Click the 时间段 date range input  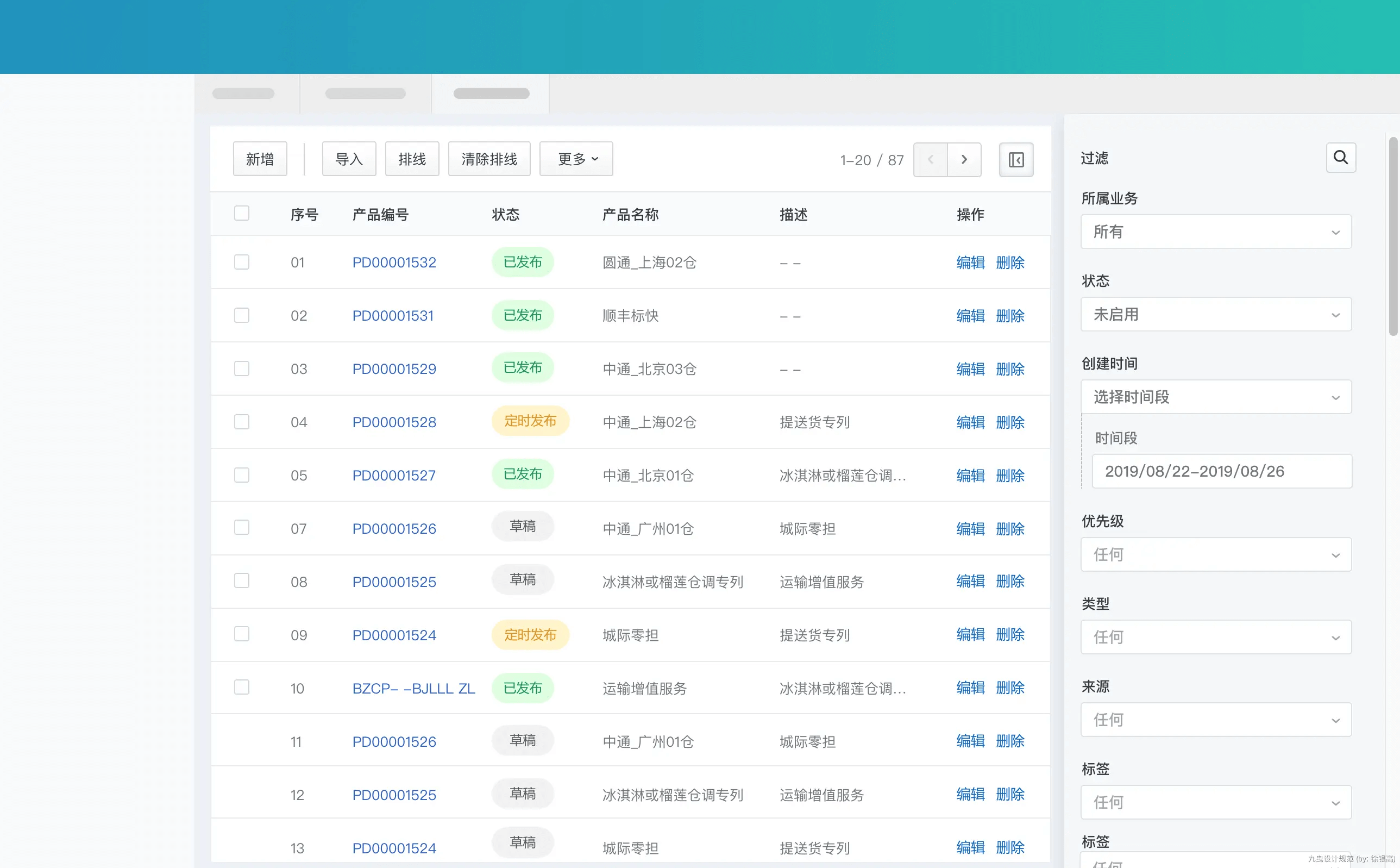[1222, 471]
